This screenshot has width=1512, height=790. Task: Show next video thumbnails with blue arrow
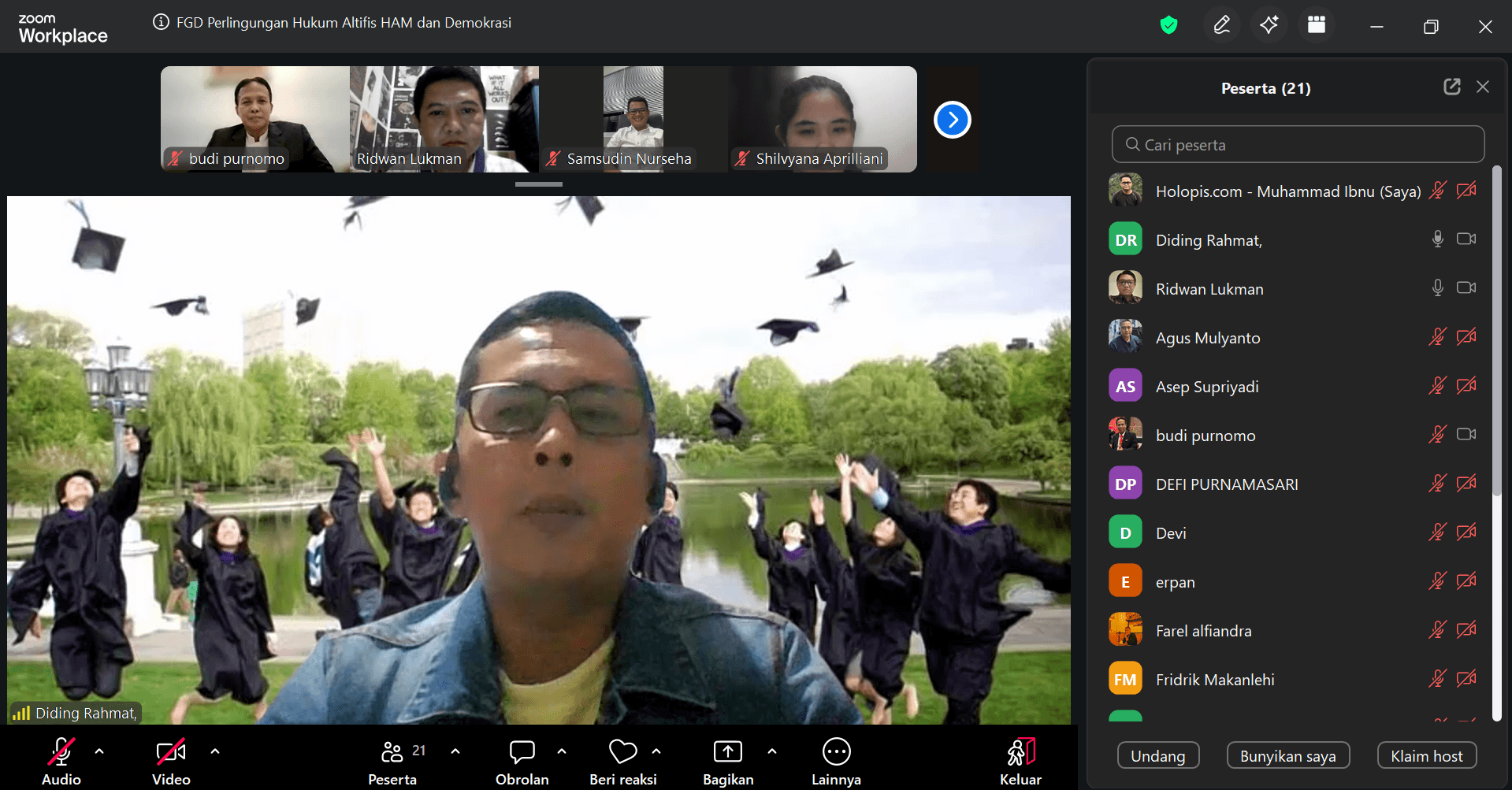953,120
